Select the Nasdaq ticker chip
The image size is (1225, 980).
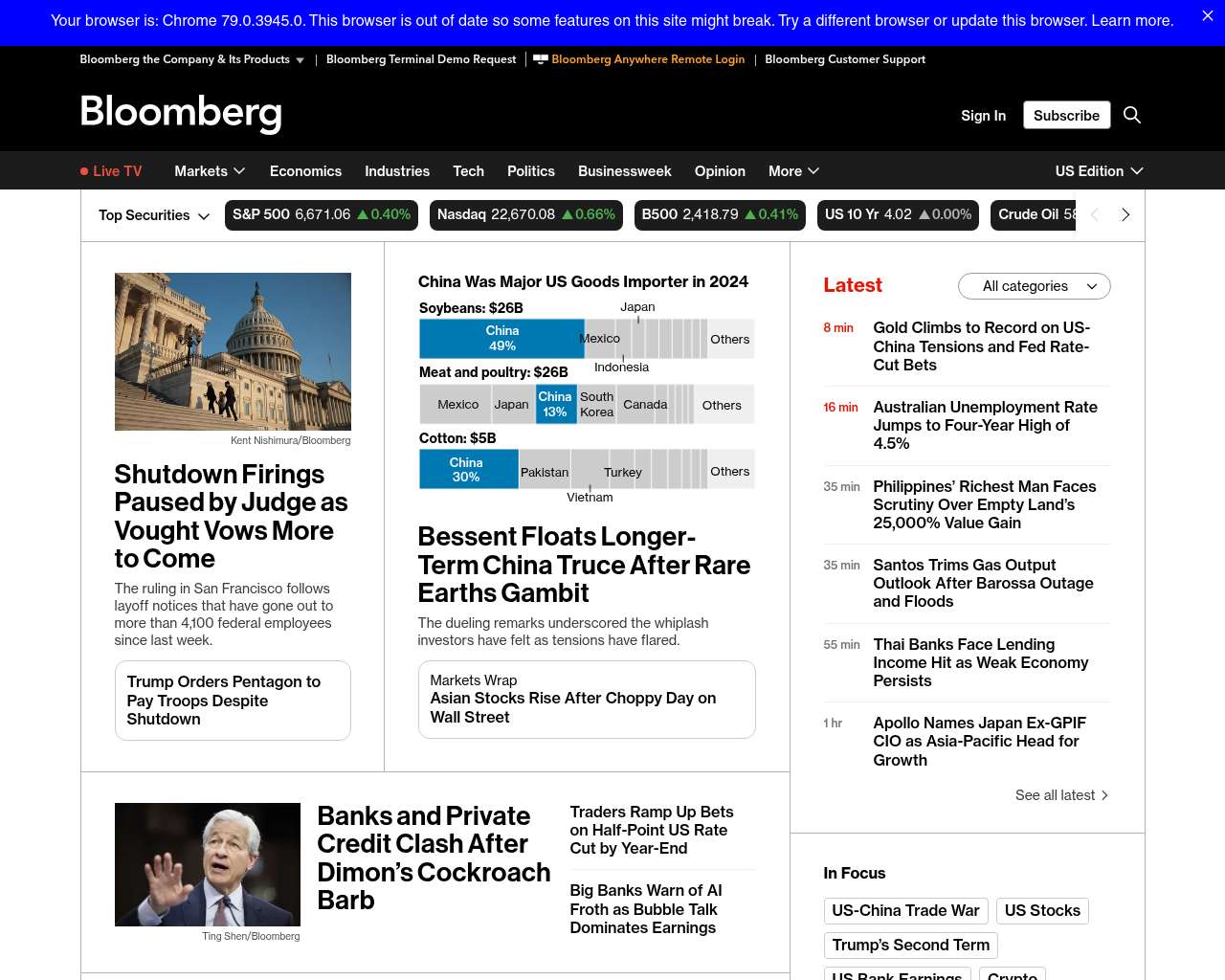pyautogui.click(x=526, y=215)
